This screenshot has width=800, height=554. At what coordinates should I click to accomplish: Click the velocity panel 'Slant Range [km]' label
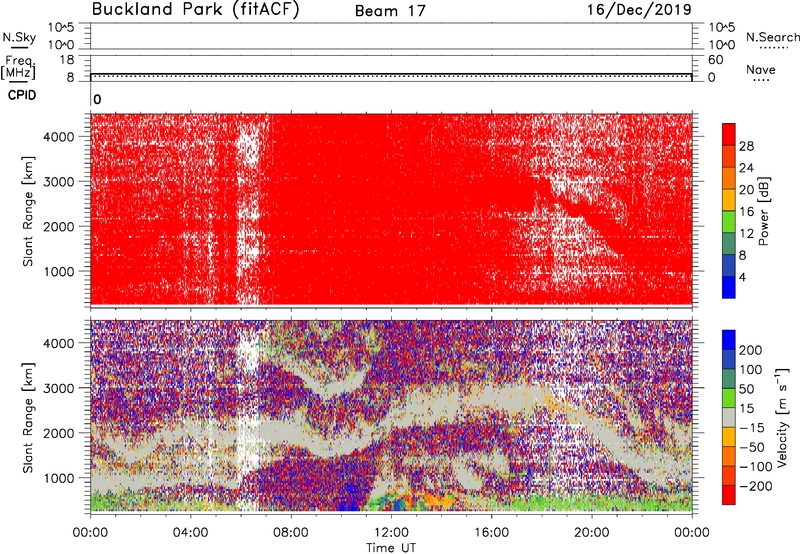28,417
